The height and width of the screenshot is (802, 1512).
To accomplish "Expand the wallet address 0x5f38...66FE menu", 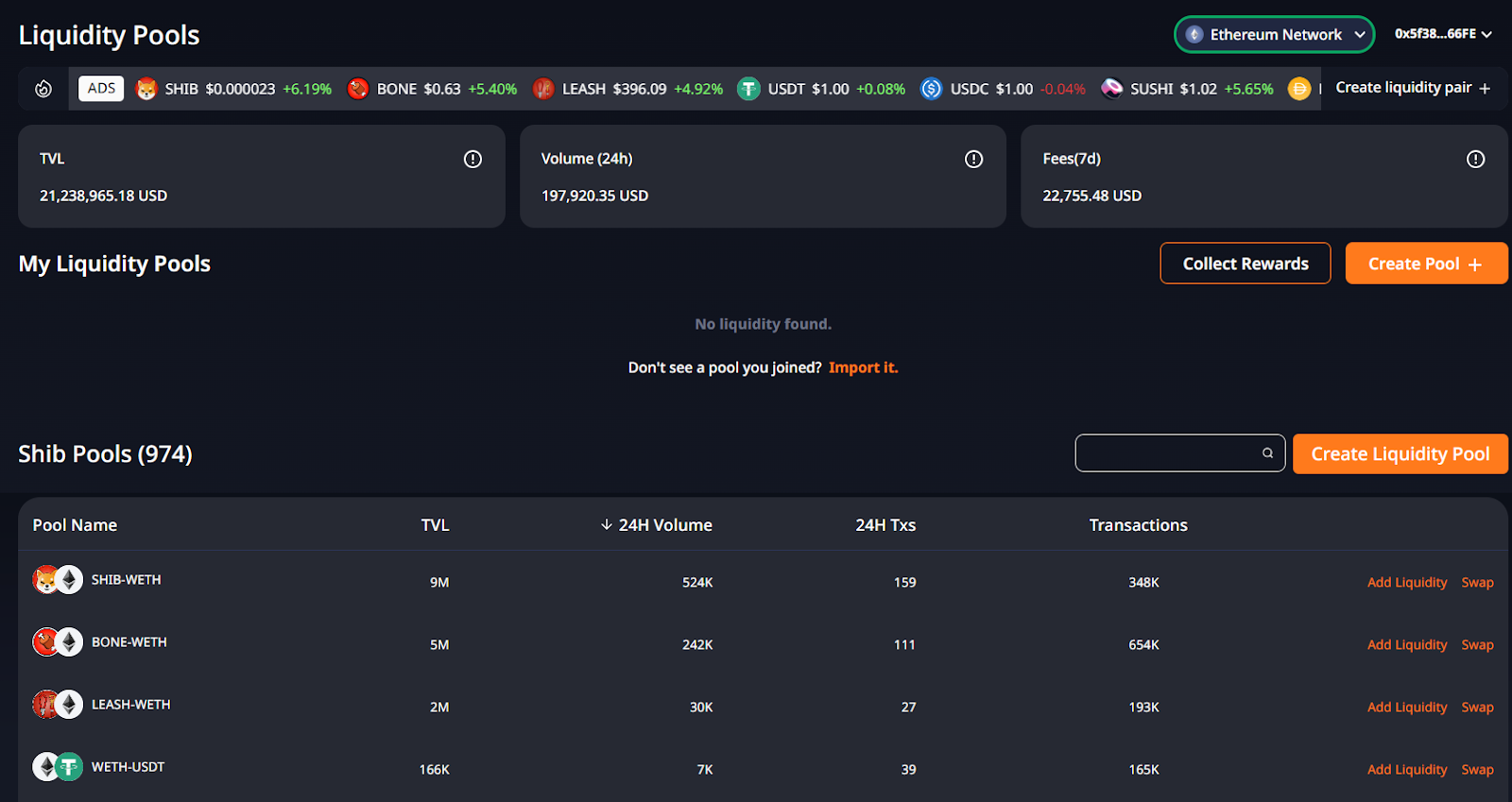I will pos(1443,34).
